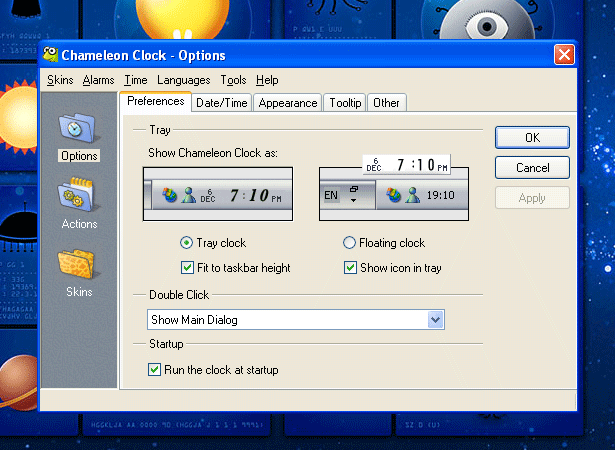Screen dimensions: 615x450
Task: Open the Skins folder icon in sidebar
Action: (x=77, y=264)
